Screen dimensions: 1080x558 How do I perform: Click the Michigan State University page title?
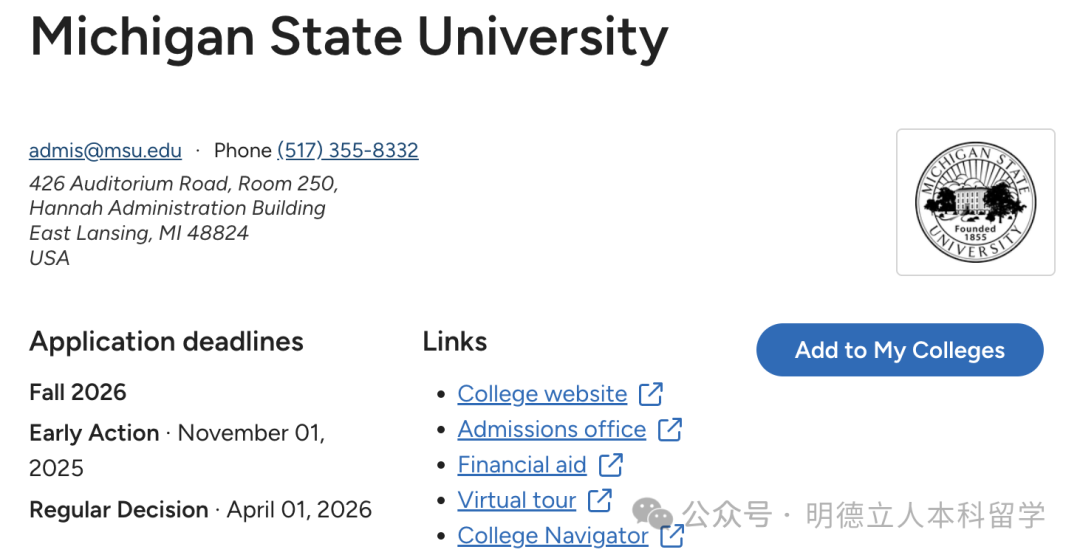(348, 37)
